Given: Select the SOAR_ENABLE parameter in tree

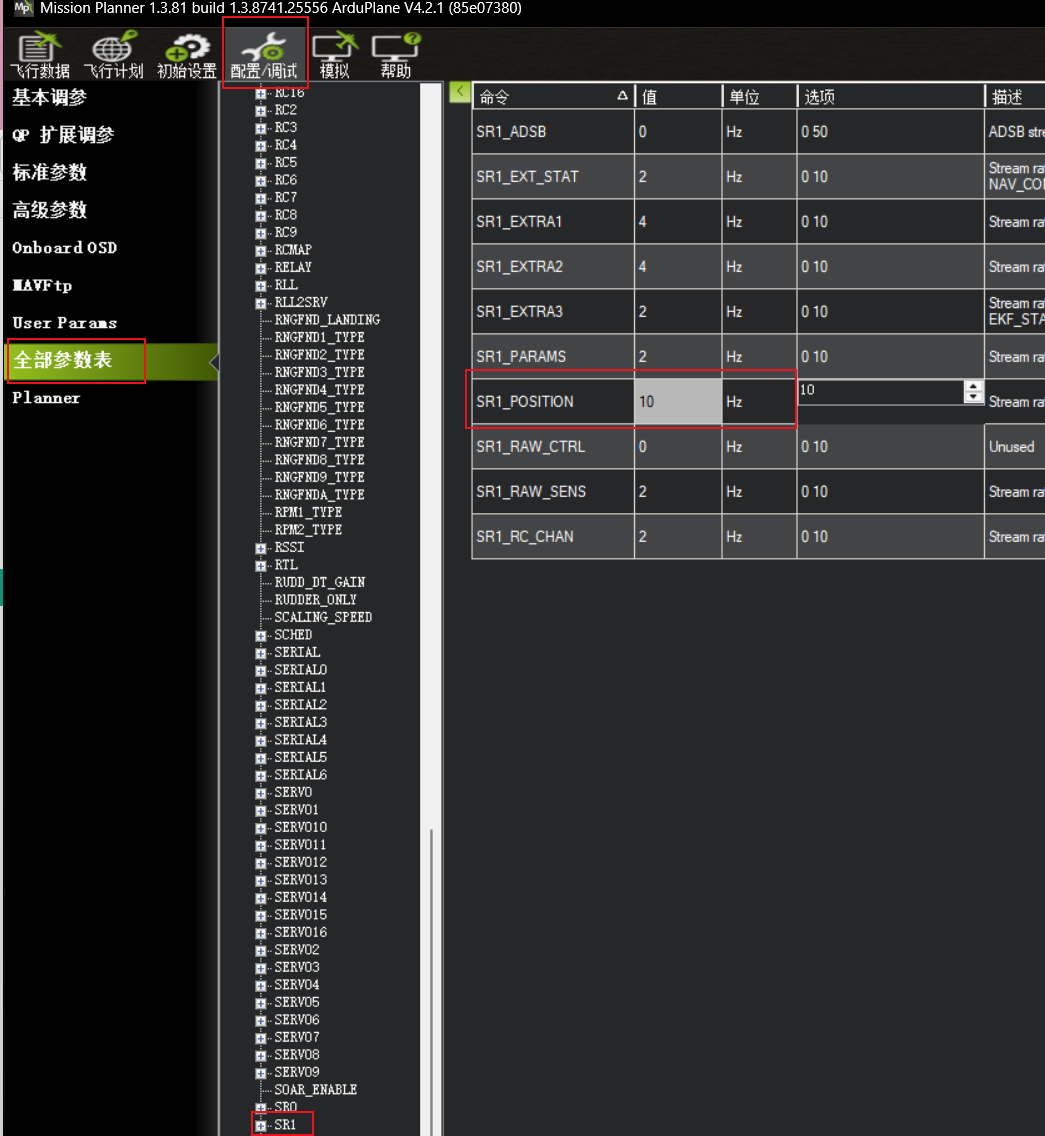Looking at the screenshot, I should point(315,1090).
